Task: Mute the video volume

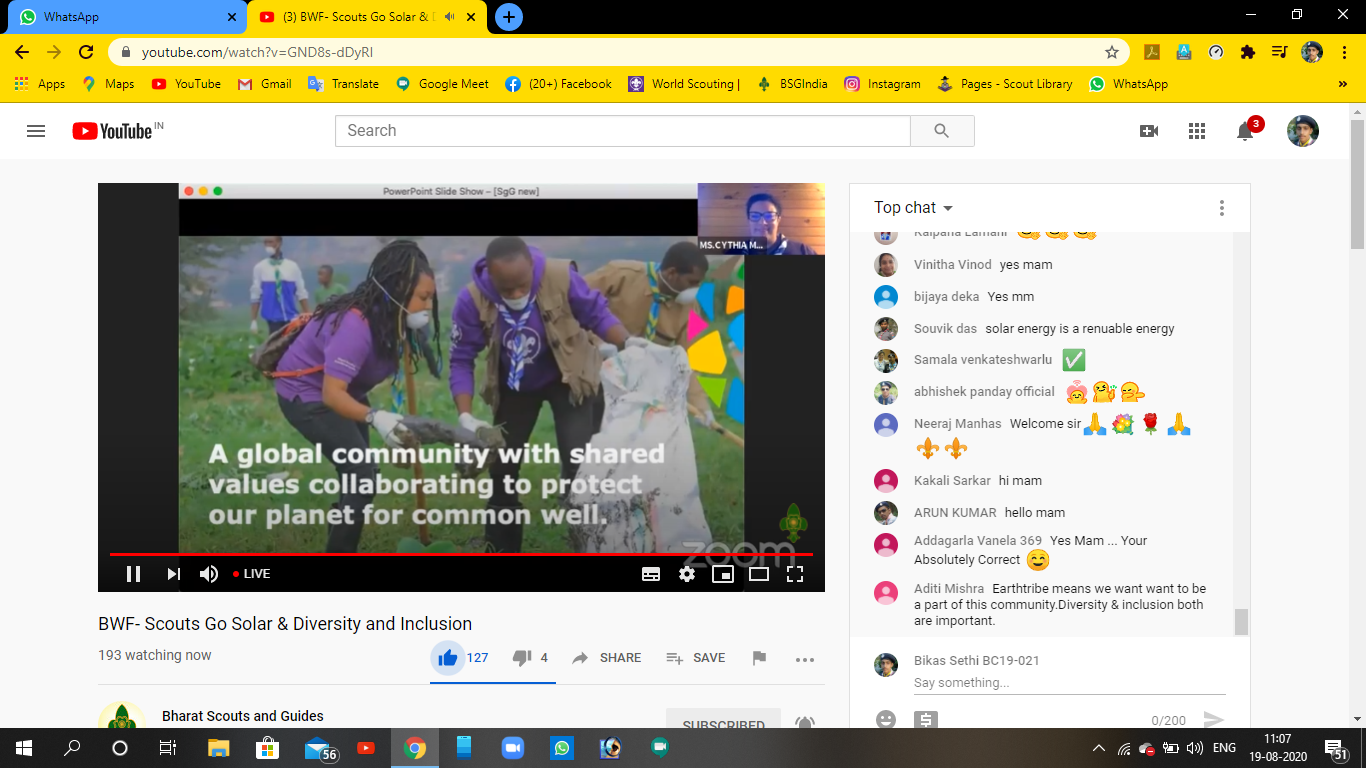Action: click(x=209, y=574)
